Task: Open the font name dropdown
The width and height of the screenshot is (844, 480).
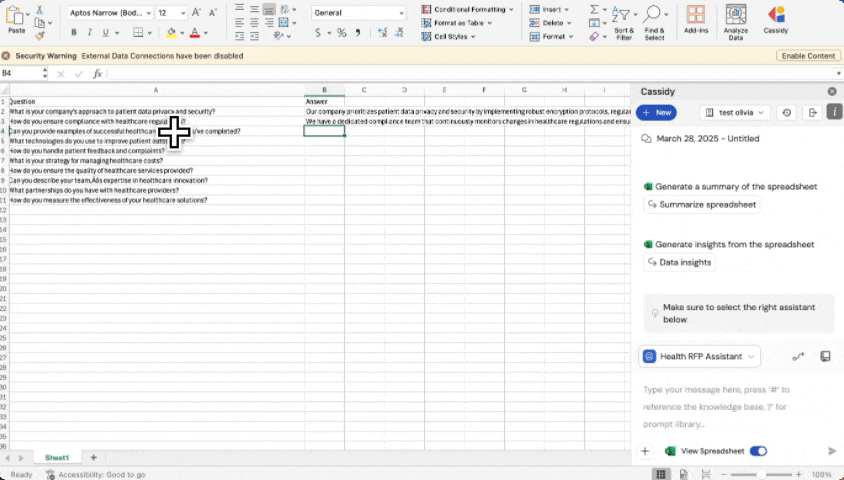Action: (x=149, y=13)
